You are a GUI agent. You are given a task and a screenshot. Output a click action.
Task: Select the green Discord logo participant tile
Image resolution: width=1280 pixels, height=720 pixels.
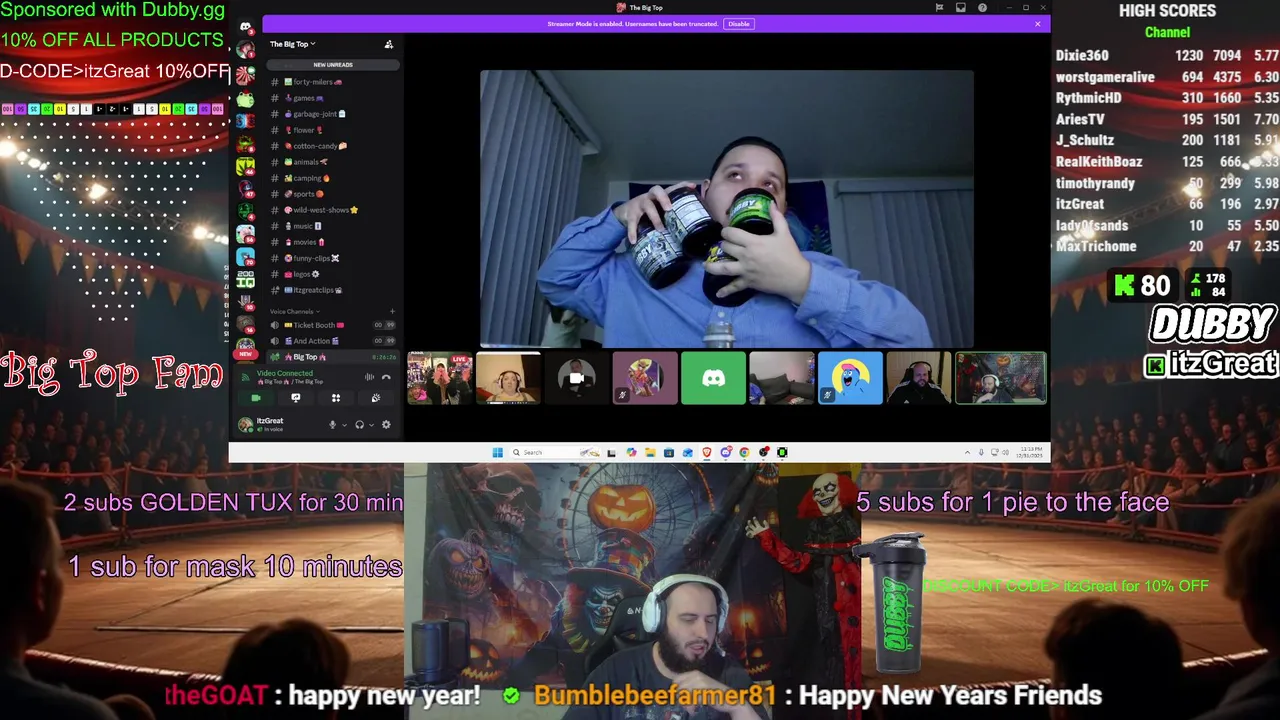pyautogui.click(x=713, y=378)
